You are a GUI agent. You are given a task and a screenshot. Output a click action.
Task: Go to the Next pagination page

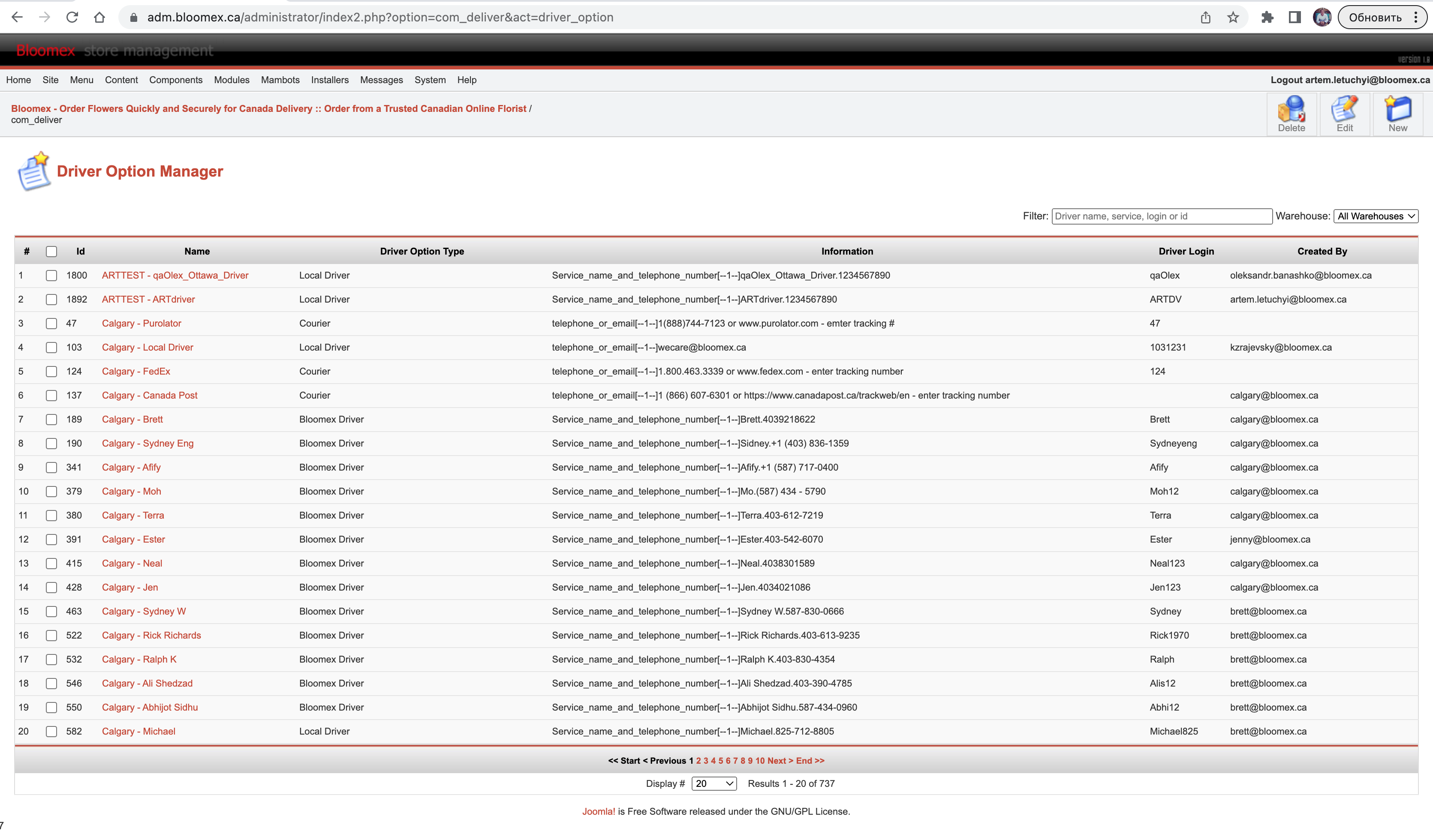click(x=780, y=760)
